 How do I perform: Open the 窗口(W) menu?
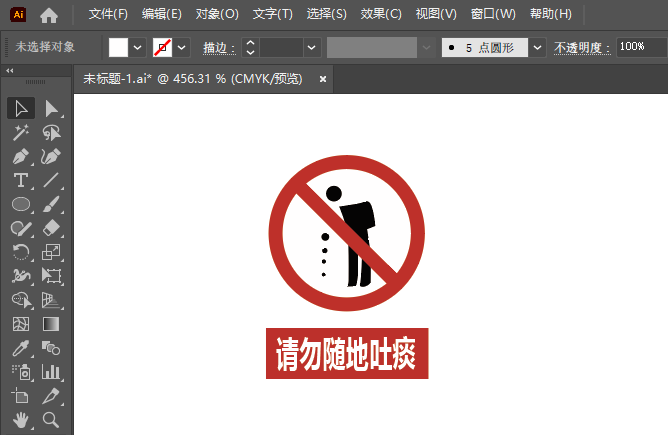[x=493, y=14]
